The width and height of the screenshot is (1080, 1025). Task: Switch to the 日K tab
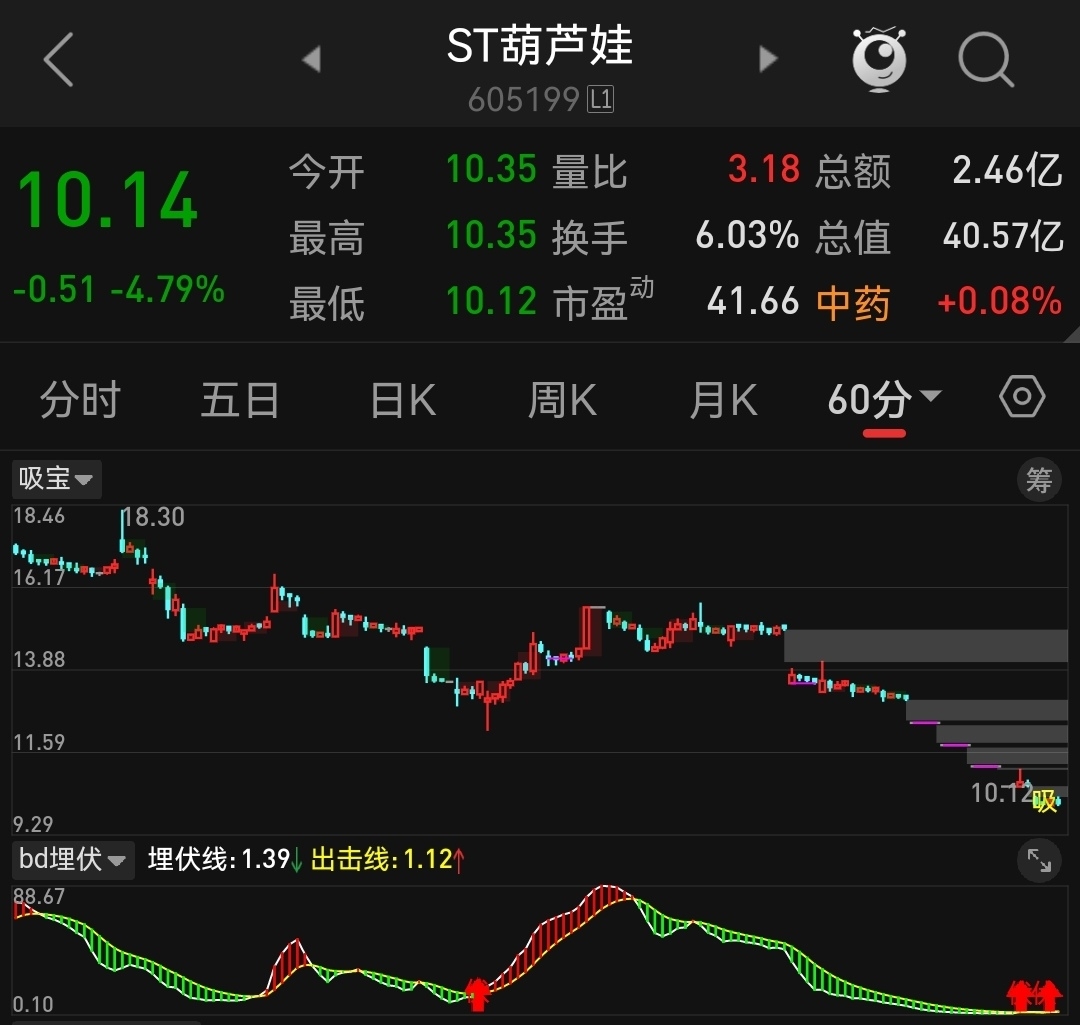pyautogui.click(x=403, y=400)
